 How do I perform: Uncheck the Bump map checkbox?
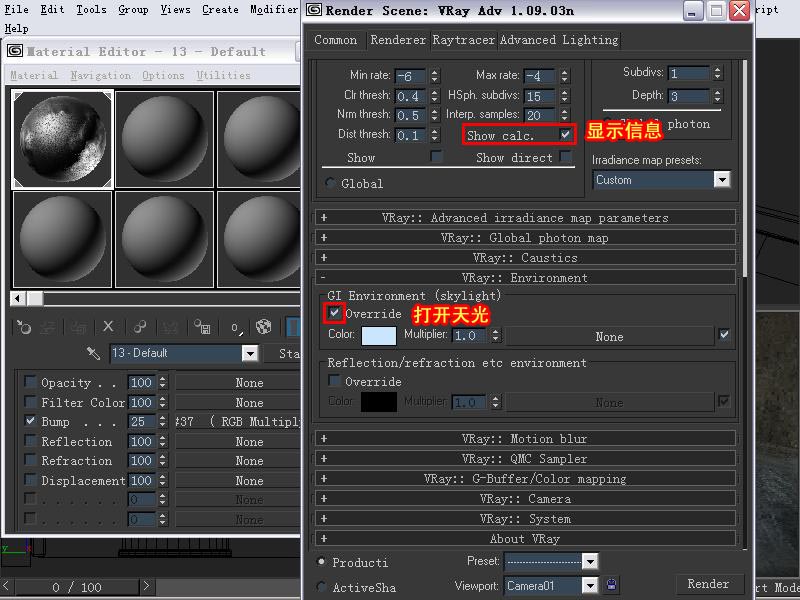click(x=30, y=421)
